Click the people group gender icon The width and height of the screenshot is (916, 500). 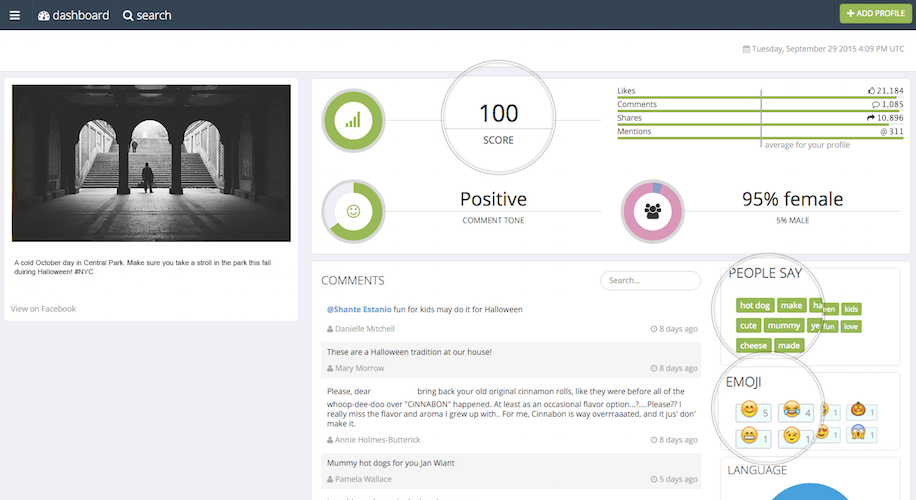point(653,211)
